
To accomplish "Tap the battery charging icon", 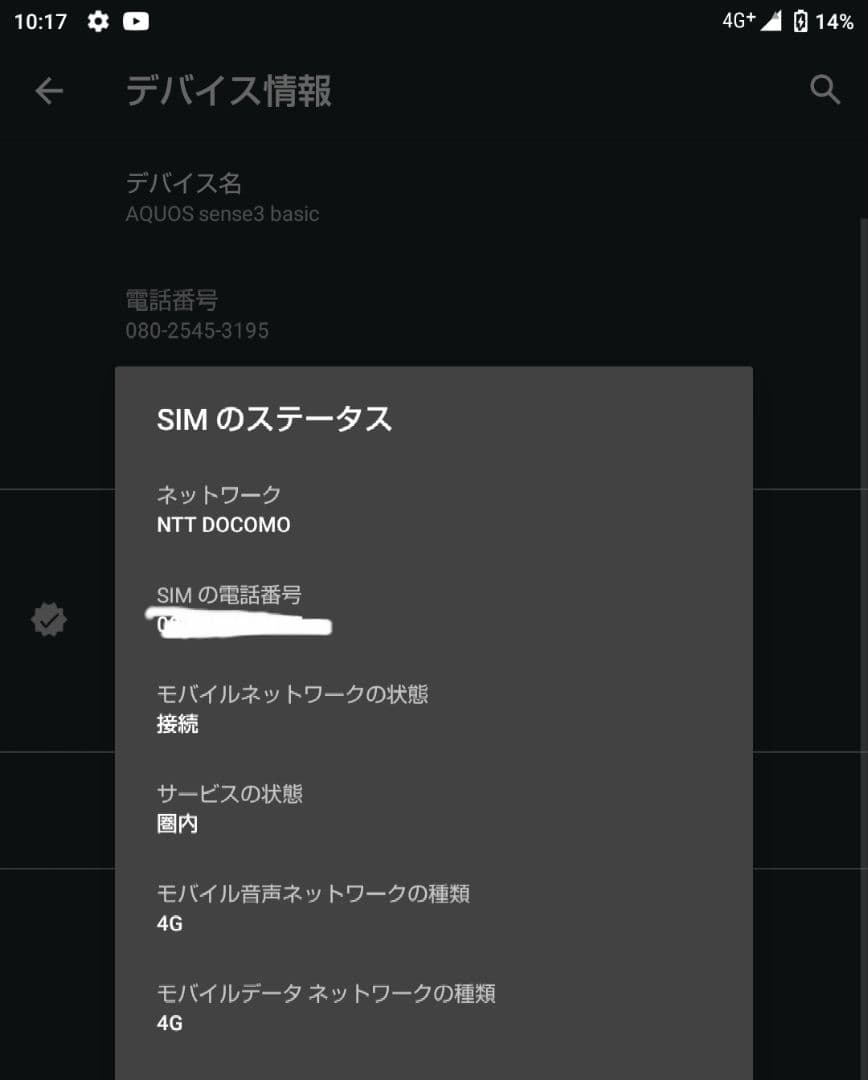I will tap(800, 21).
